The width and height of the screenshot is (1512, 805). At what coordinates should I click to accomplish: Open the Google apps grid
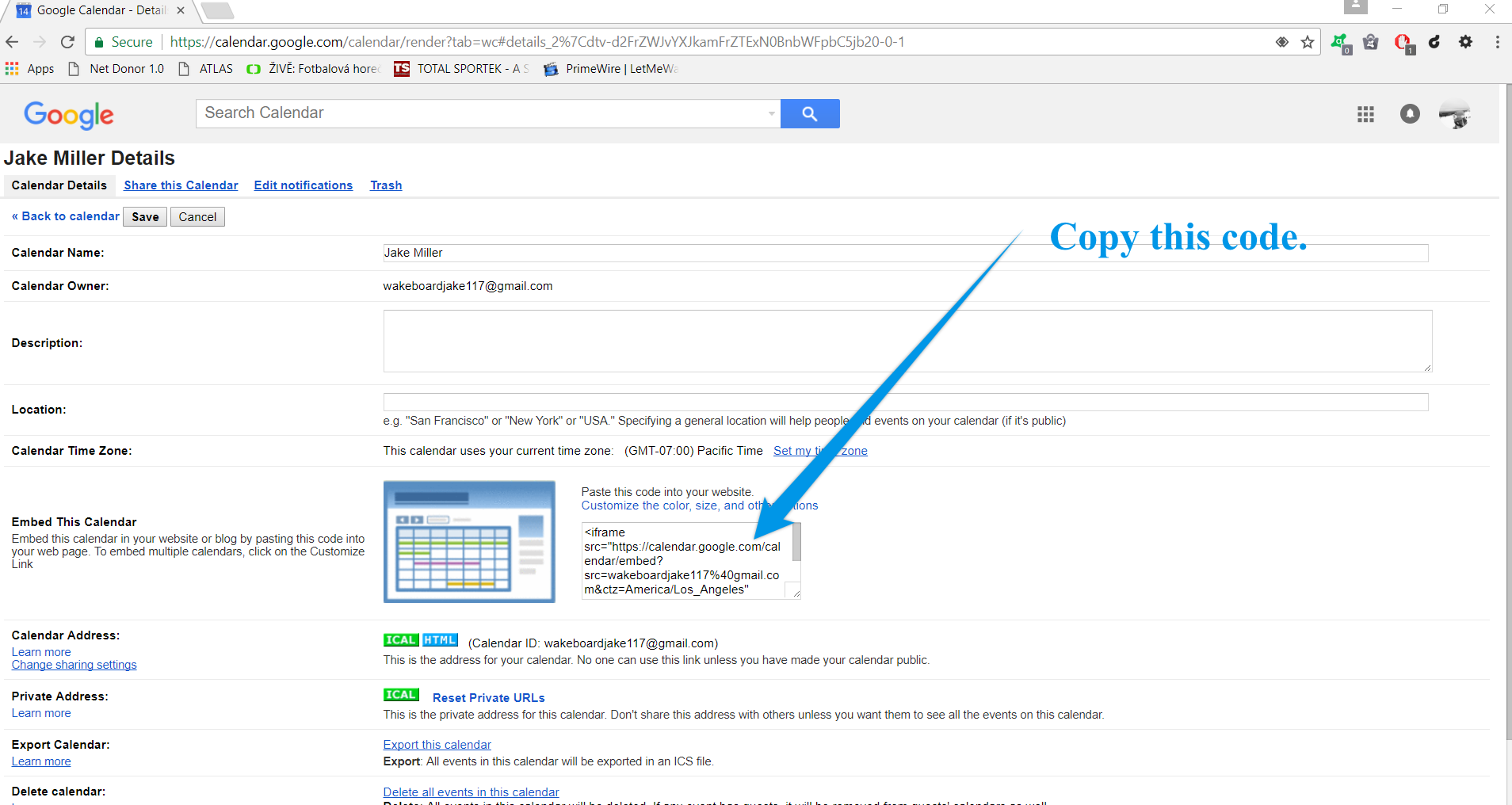click(x=1365, y=114)
